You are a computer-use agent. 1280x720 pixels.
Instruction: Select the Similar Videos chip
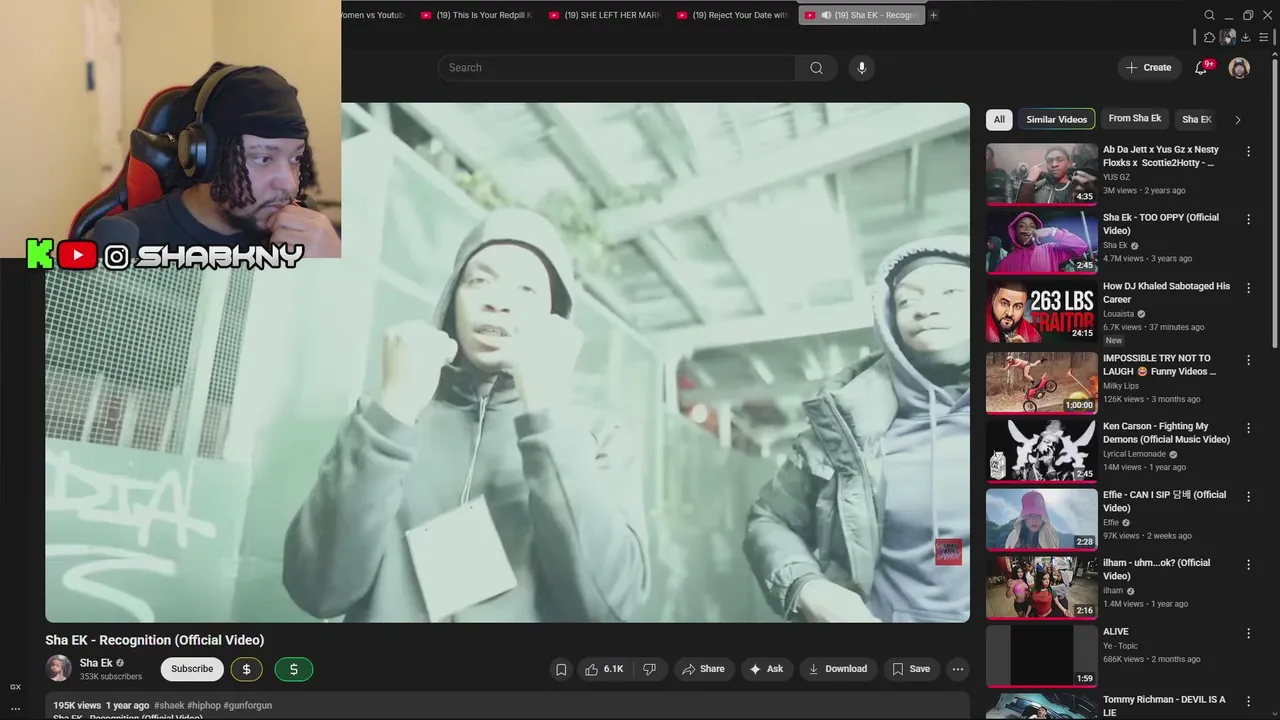(x=1056, y=119)
